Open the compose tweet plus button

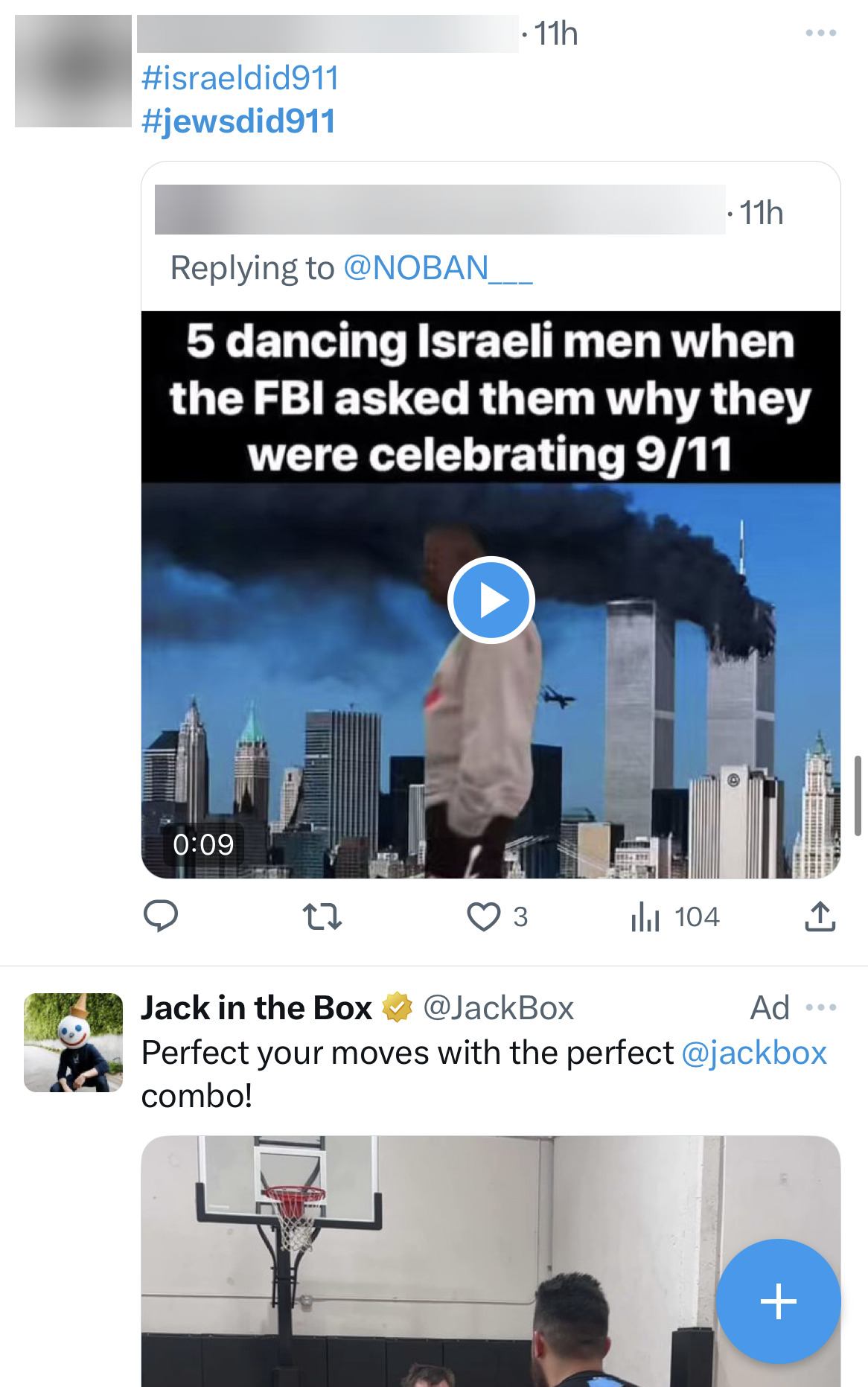[777, 1300]
